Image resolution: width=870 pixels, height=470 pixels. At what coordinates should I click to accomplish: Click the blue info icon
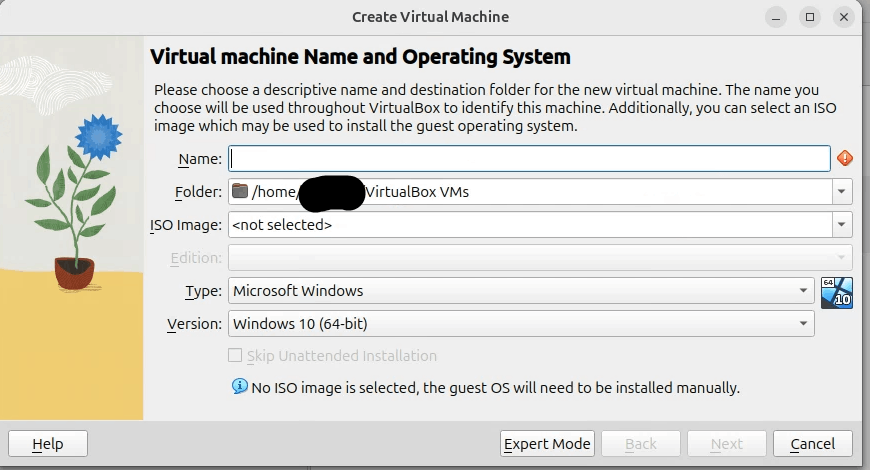240,387
